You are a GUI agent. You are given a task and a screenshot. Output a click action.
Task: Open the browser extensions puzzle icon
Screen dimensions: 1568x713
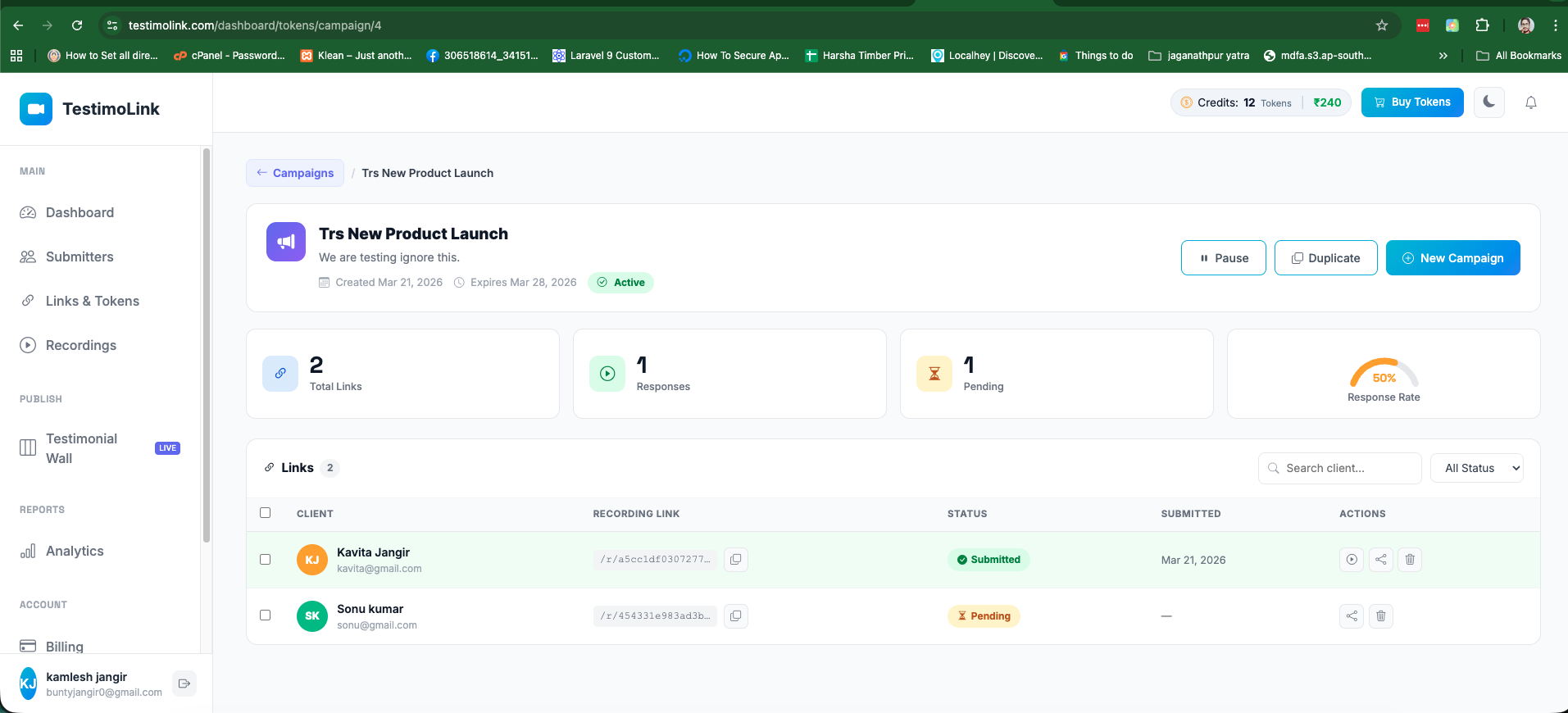pos(1482,25)
